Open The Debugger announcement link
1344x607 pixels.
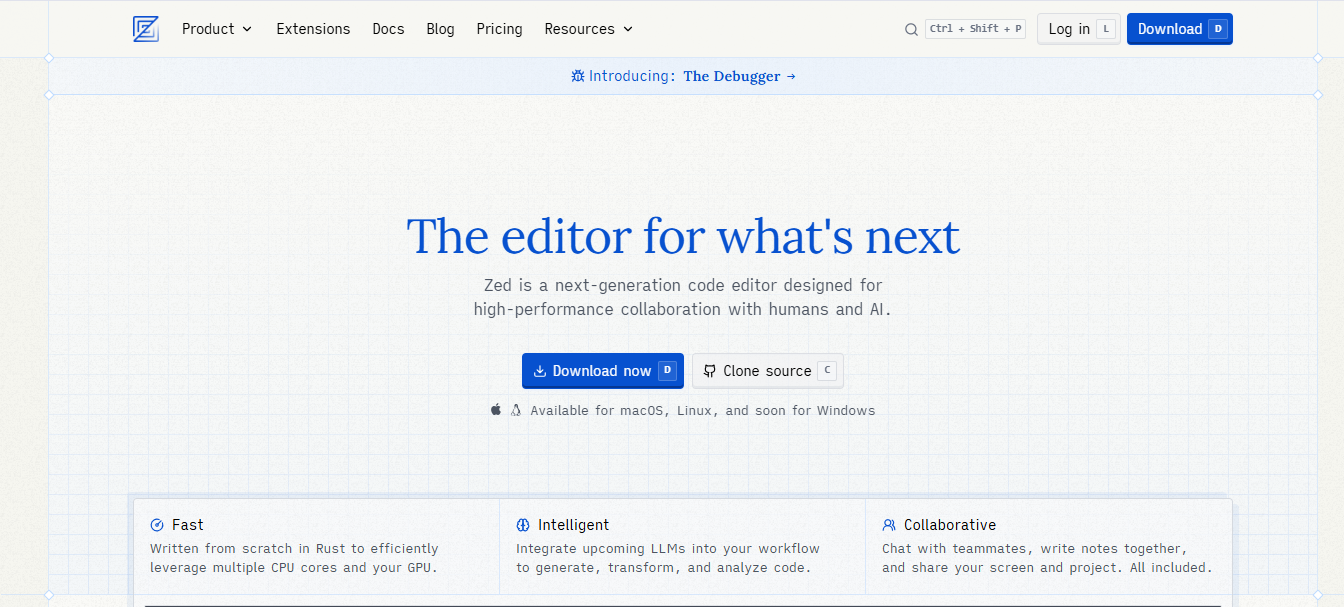tap(740, 76)
